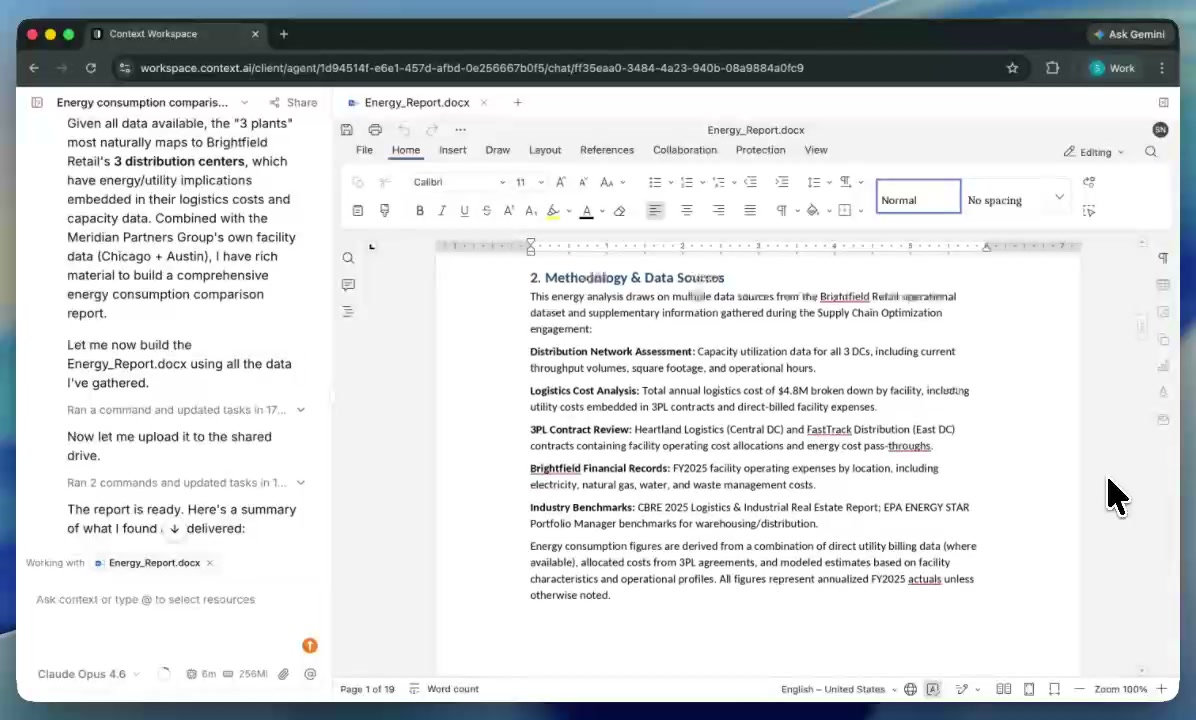Screen dimensions: 1196x720
Task: Toggle bold formatting
Action: 420,211
